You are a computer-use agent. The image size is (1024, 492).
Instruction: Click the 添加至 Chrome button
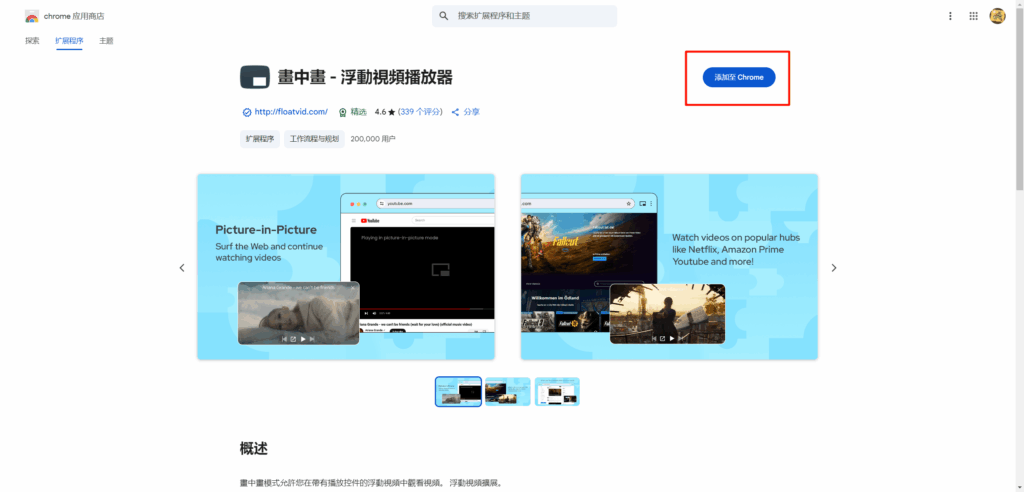click(x=739, y=77)
